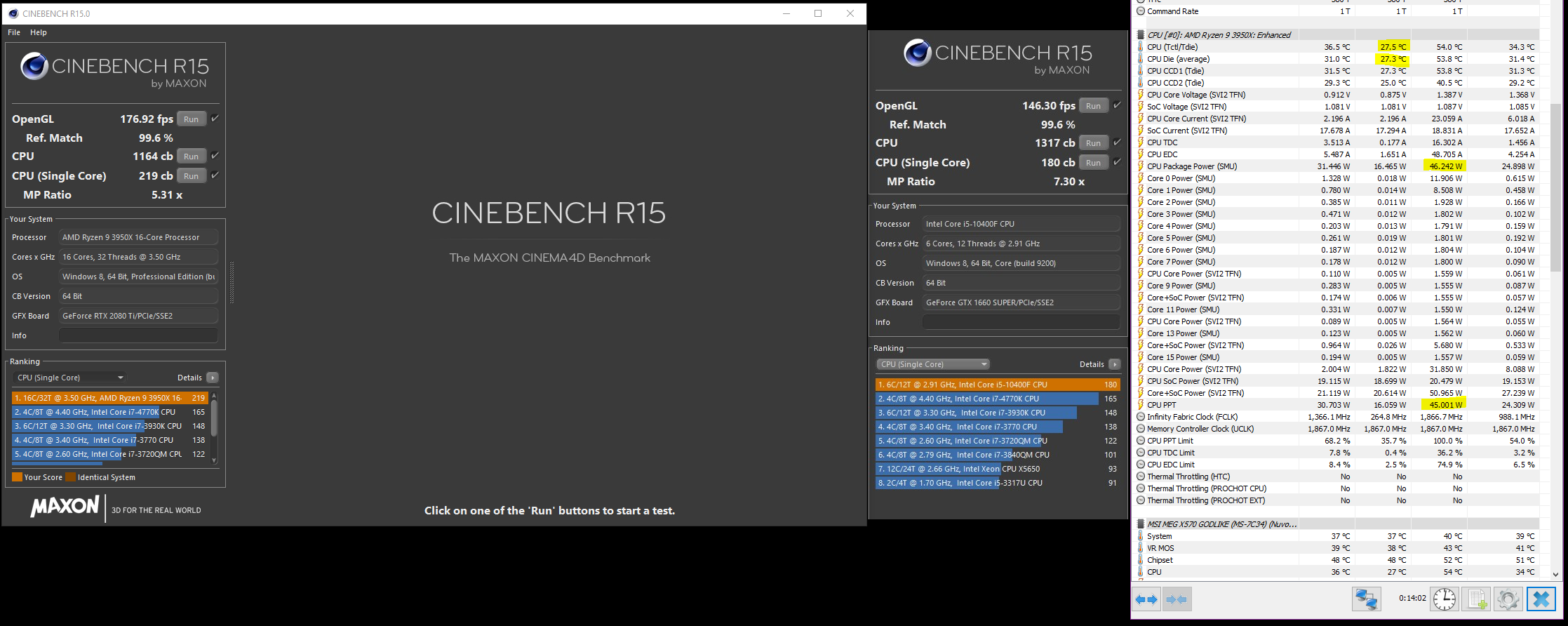Image resolution: width=1568 pixels, height=626 pixels.
Task: Close sensors with blue X icon
Action: pos(1541,599)
